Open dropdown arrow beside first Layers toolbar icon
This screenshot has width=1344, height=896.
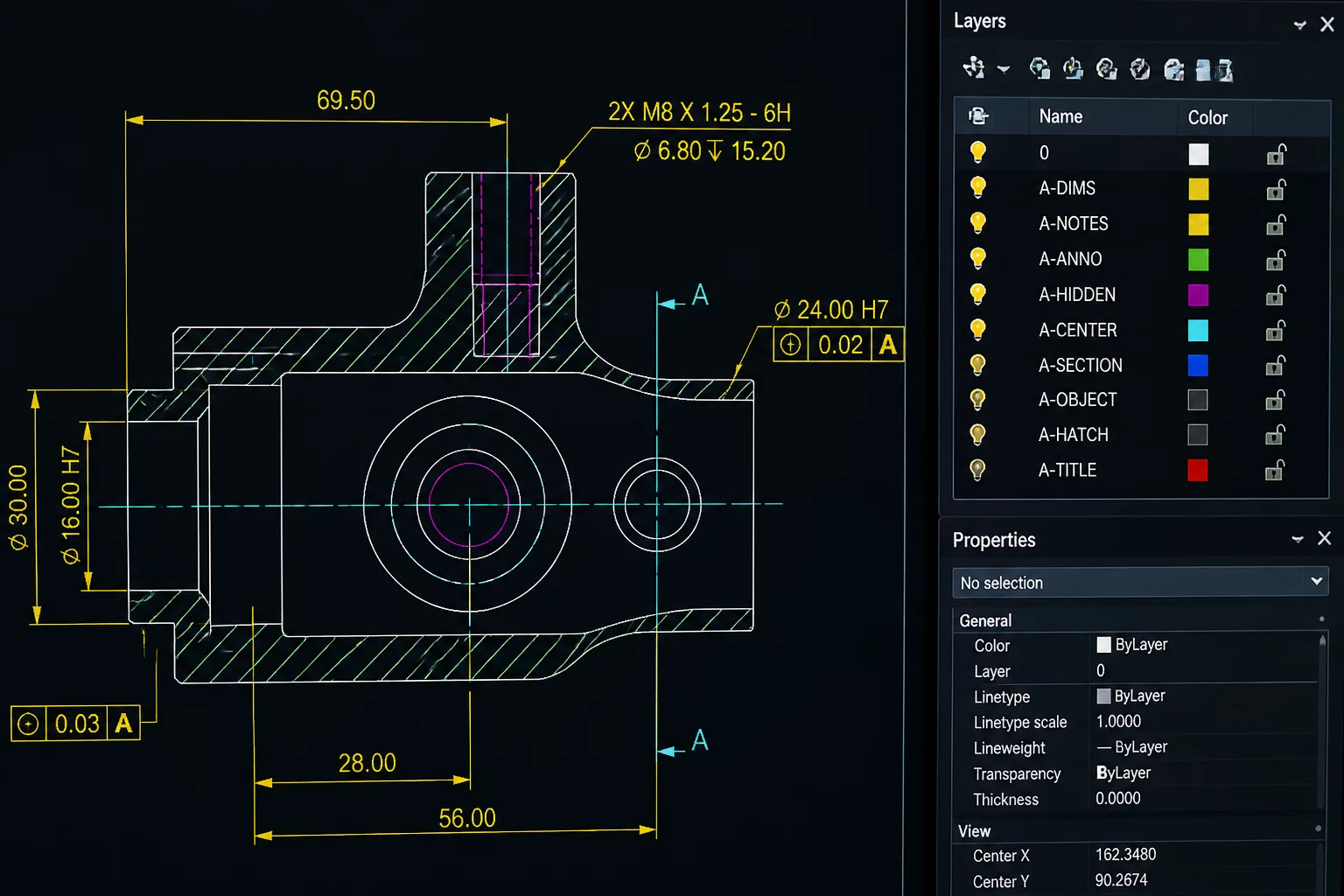point(1004,69)
